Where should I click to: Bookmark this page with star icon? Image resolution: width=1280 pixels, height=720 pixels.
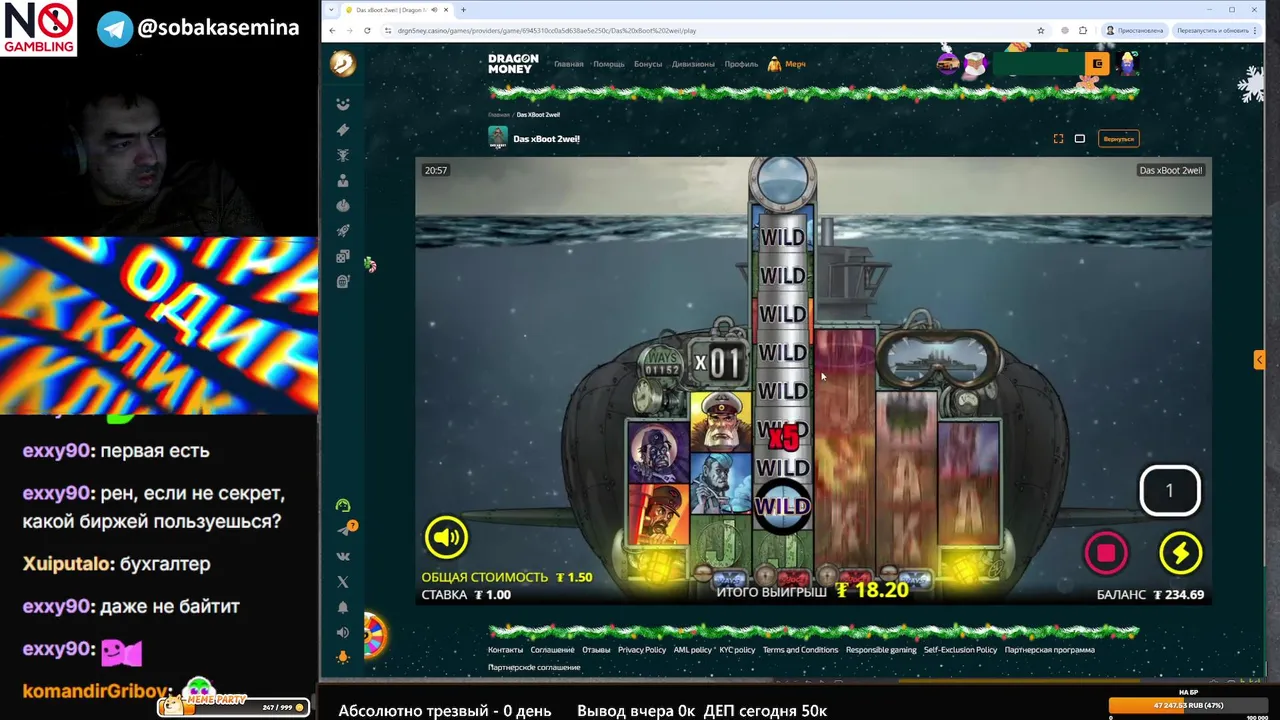point(1041,30)
